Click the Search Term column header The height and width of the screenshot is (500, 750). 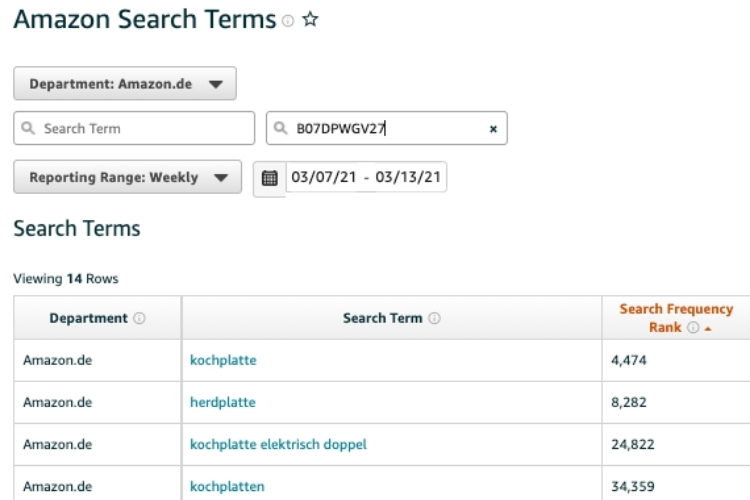click(x=392, y=318)
